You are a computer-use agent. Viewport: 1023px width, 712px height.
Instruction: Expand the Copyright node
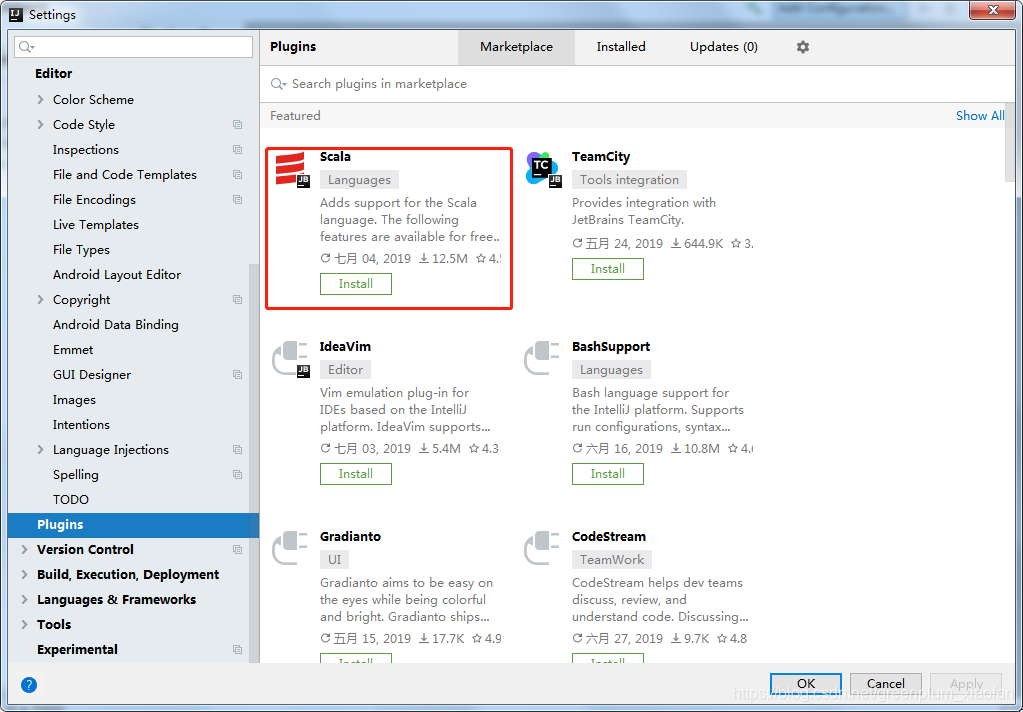click(40, 300)
